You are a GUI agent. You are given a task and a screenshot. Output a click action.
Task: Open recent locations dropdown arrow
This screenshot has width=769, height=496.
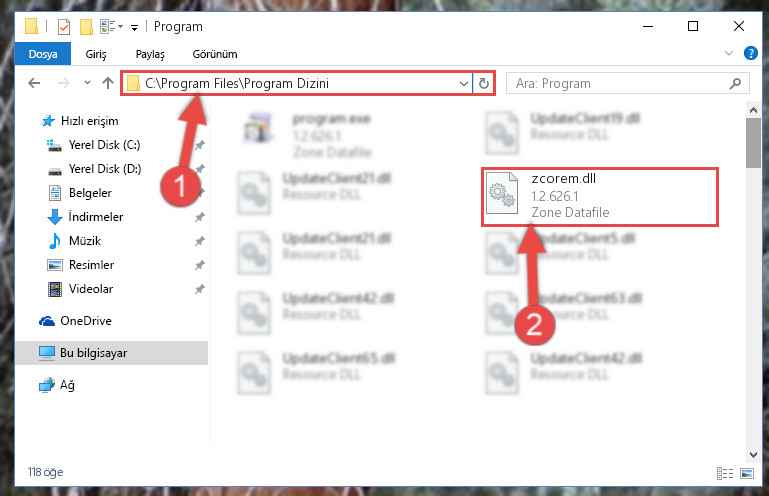point(87,83)
